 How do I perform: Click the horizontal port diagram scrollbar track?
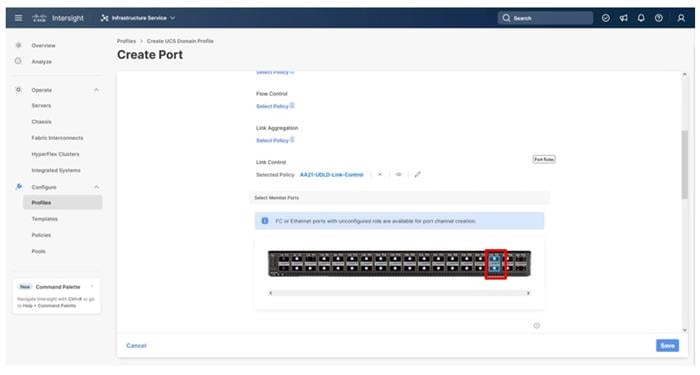pyautogui.click(x=399, y=293)
